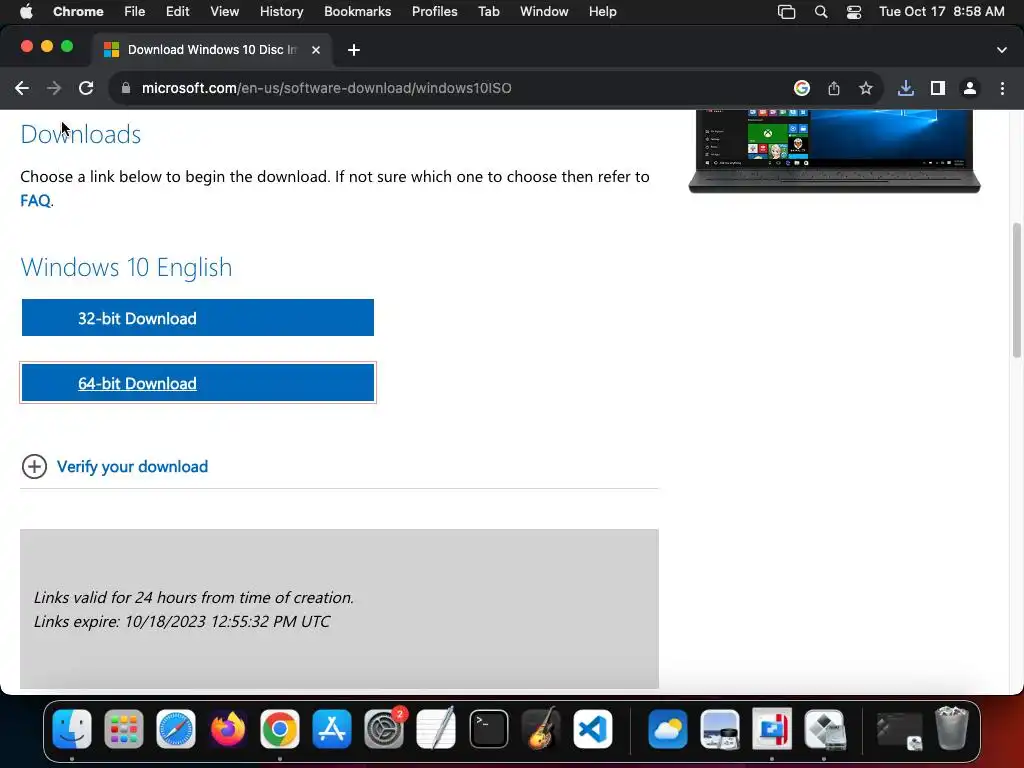Open the remote desktop app icon in the dock
The image size is (1024, 768).
coord(772,729)
